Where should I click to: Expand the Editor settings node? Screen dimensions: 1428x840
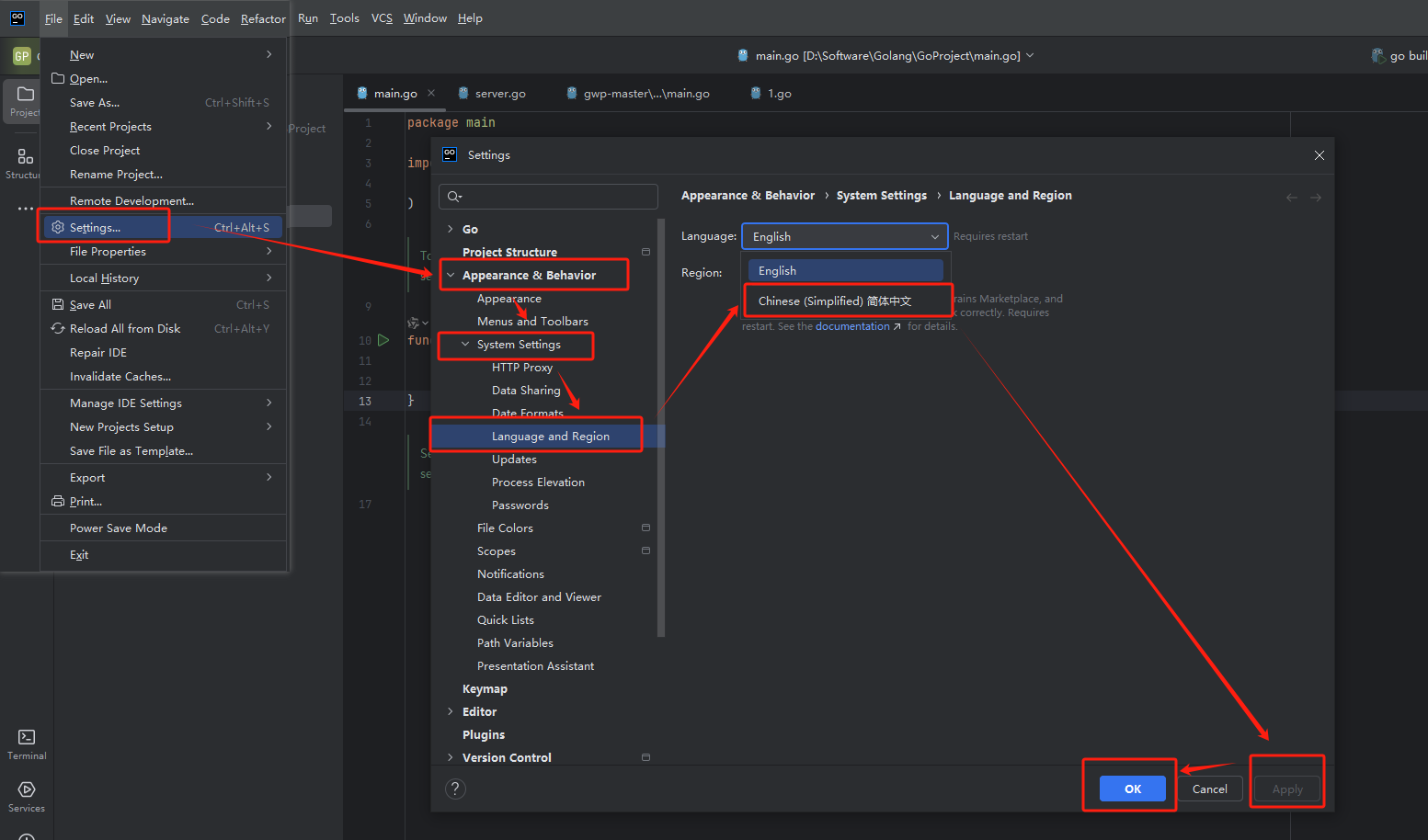(451, 711)
